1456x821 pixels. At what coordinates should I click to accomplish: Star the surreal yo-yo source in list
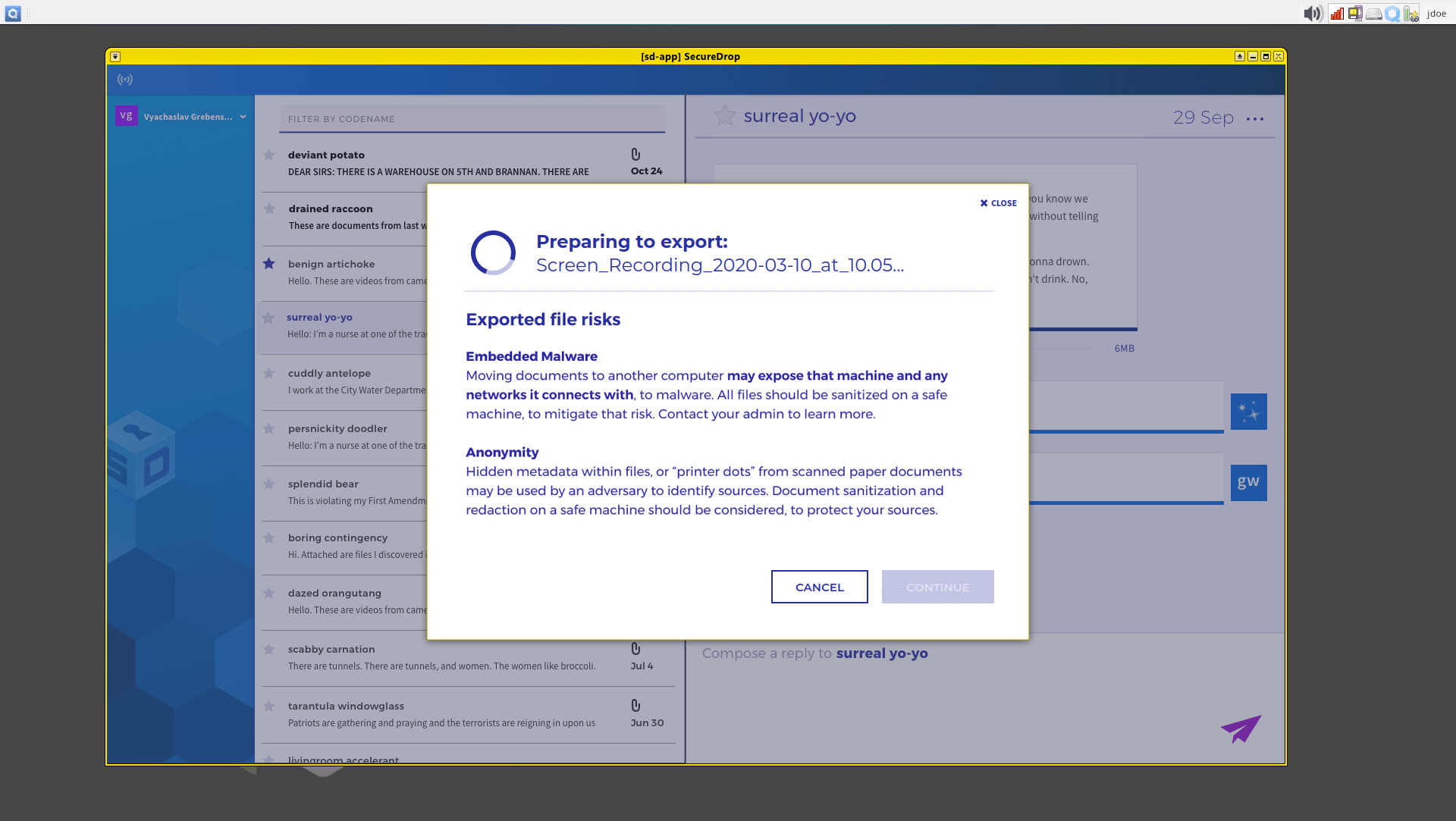point(268,318)
